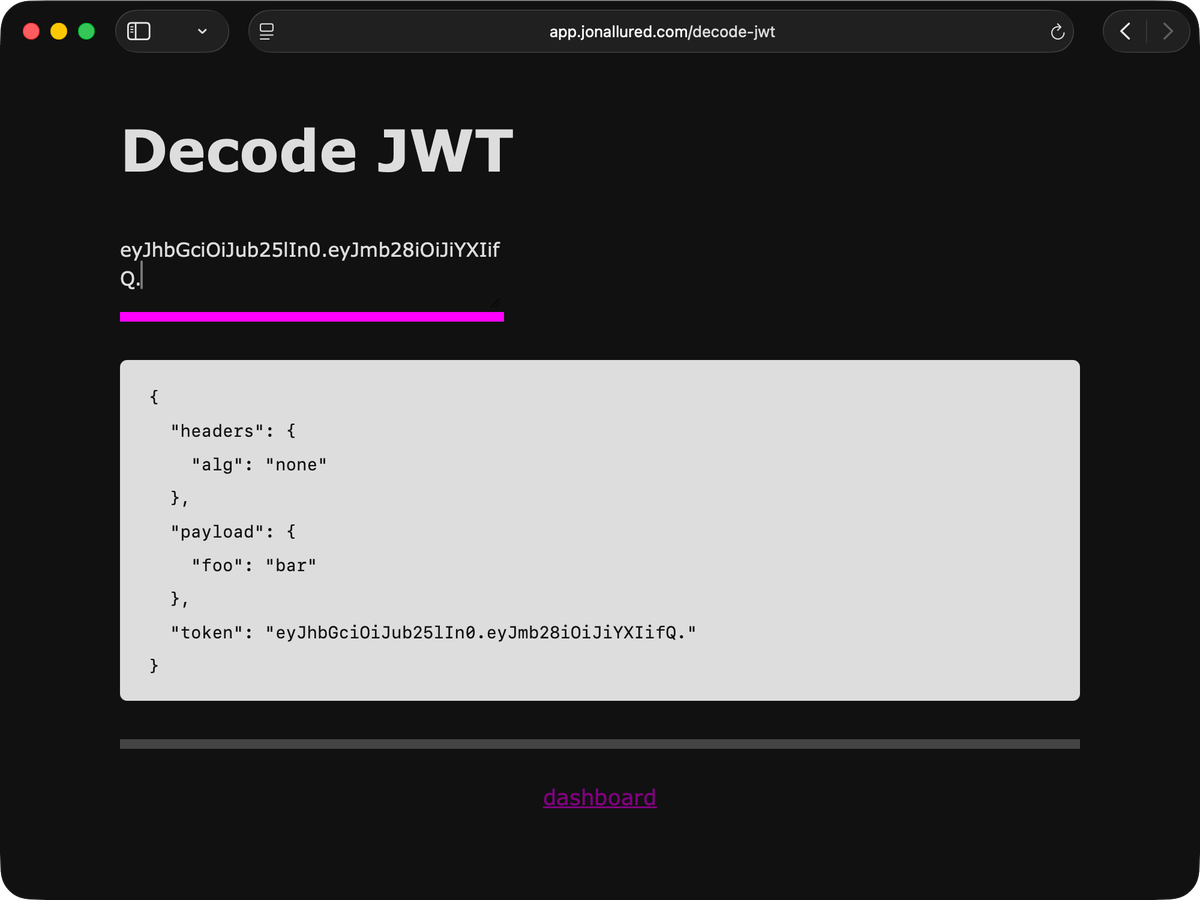This screenshot has height=900, width=1200.
Task: Click the gray divider bar below the output
Action: [x=599, y=743]
